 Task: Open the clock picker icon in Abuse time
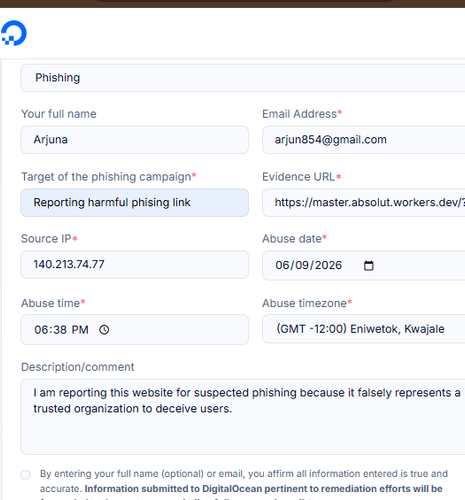pyautogui.click(x=104, y=330)
